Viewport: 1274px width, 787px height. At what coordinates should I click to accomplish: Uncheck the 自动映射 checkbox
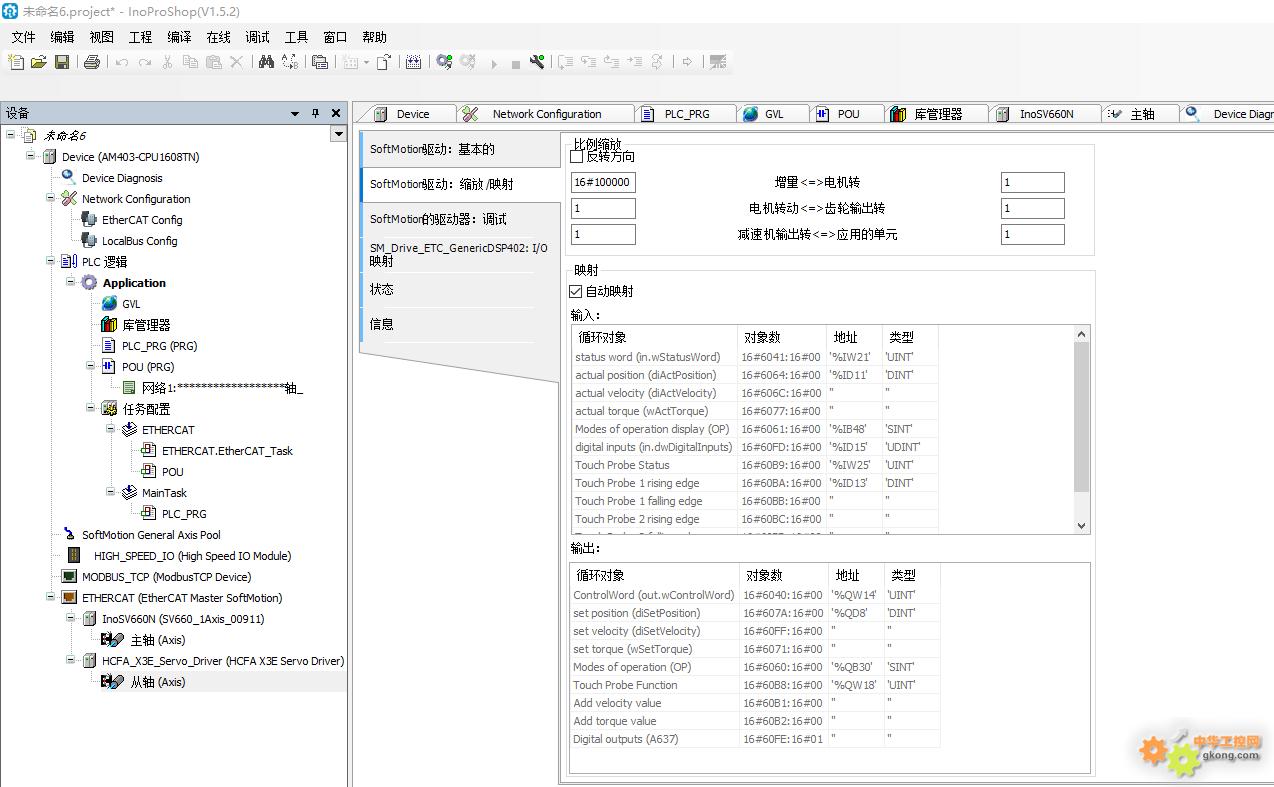pyautogui.click(x=576, y=291)
